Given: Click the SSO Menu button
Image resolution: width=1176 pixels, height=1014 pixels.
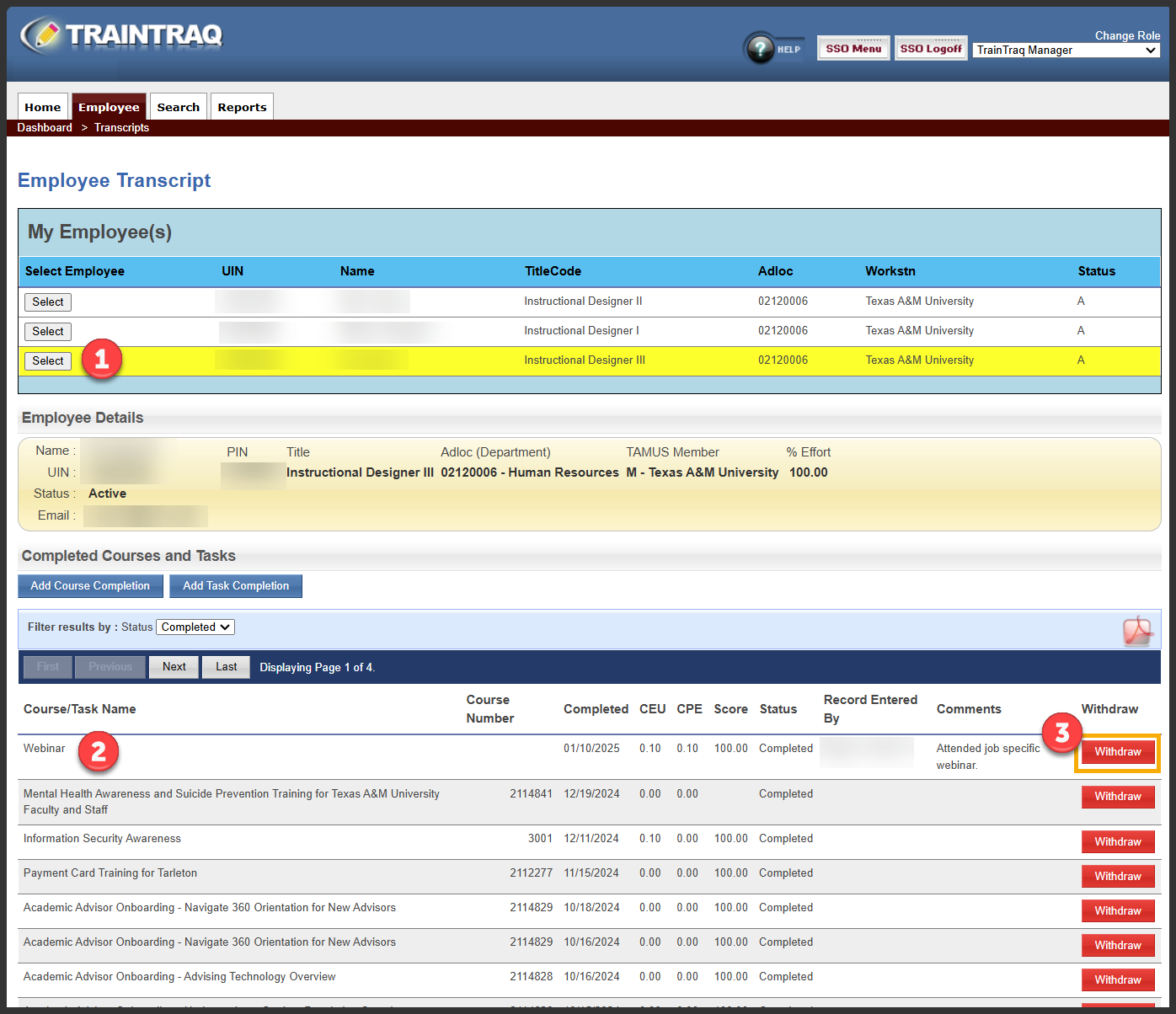Looking at the screenshot, I should tap(853, 48).
